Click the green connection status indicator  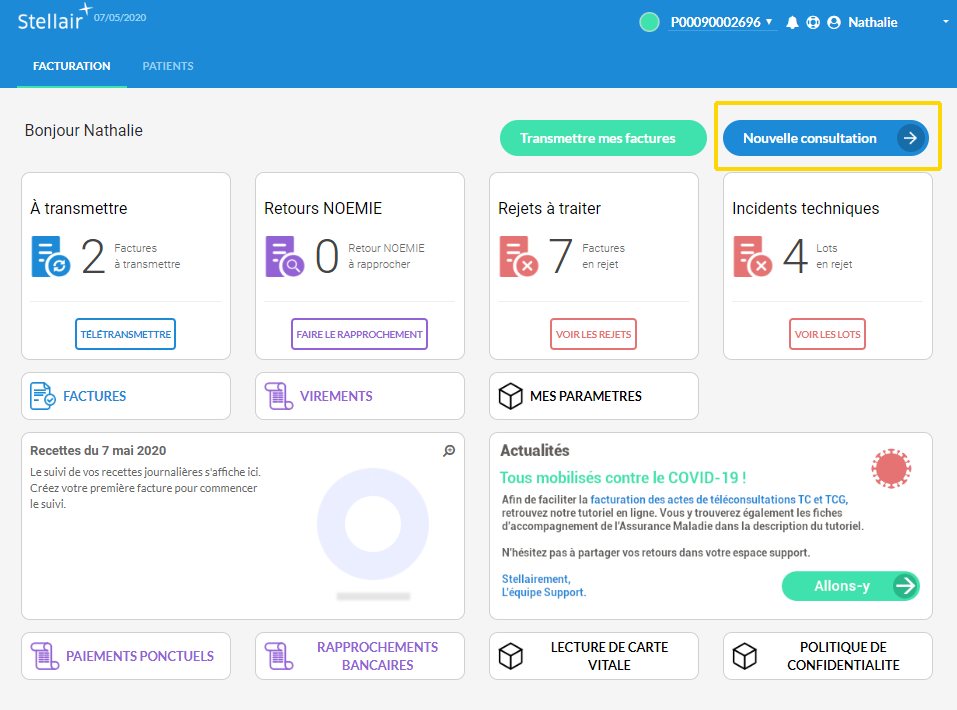pyautogui.click(x=649, y=22)
